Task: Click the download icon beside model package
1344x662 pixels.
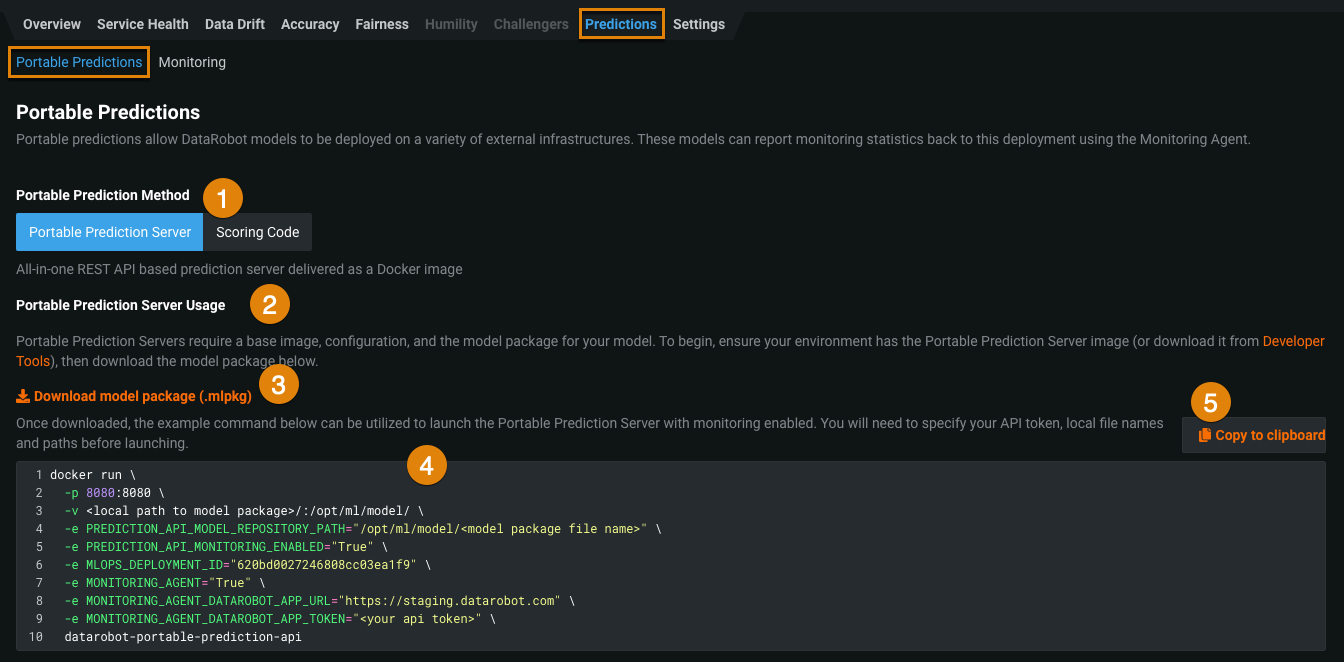Action: pyautogui.click(x=23, y=396)
